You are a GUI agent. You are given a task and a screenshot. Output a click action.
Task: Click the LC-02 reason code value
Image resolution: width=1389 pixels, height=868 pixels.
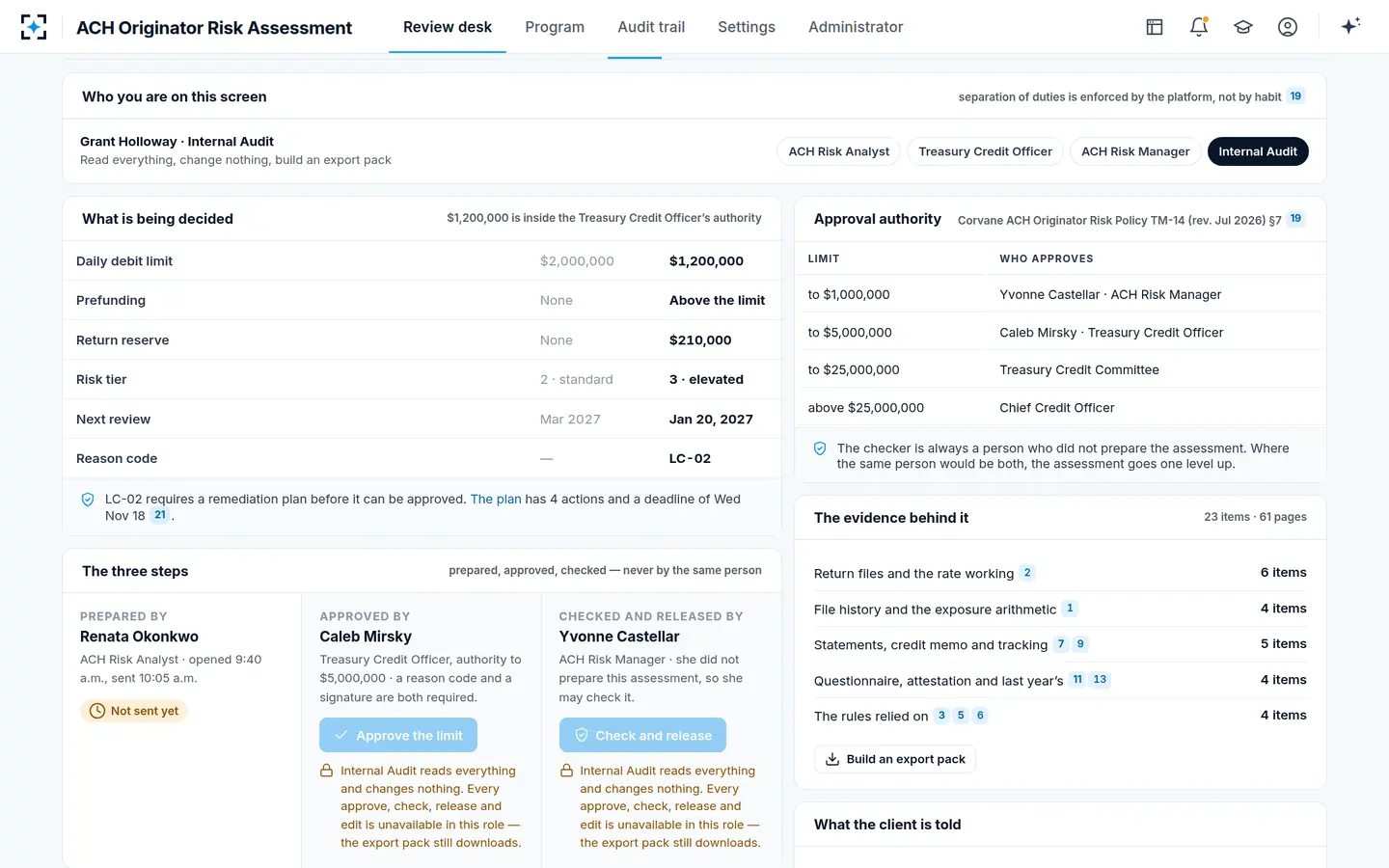(x=690, y=459)
